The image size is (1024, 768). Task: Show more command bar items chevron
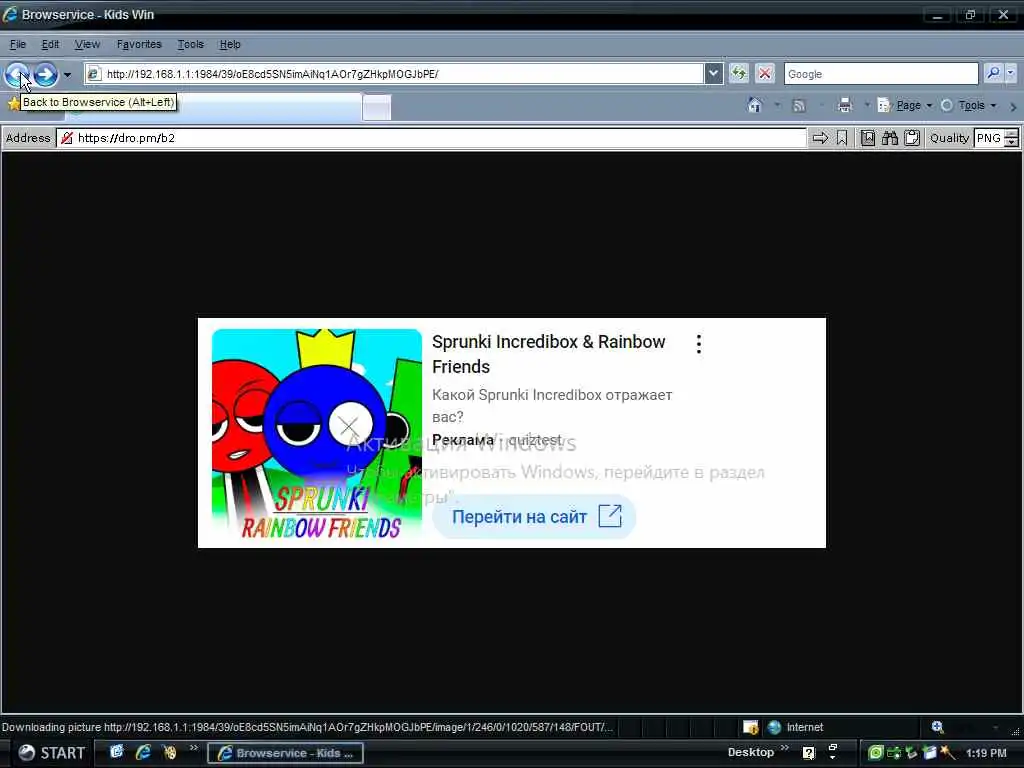(x=1013, y=106)
